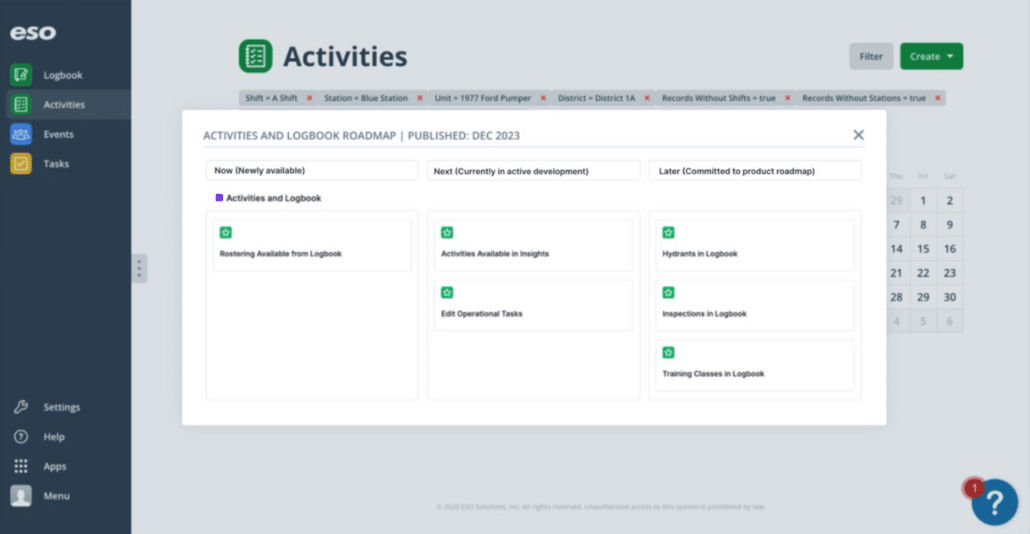The image size is (1030, 534).
Task: Expand the Create dropdown button
Action: click(x=931, y=57)
